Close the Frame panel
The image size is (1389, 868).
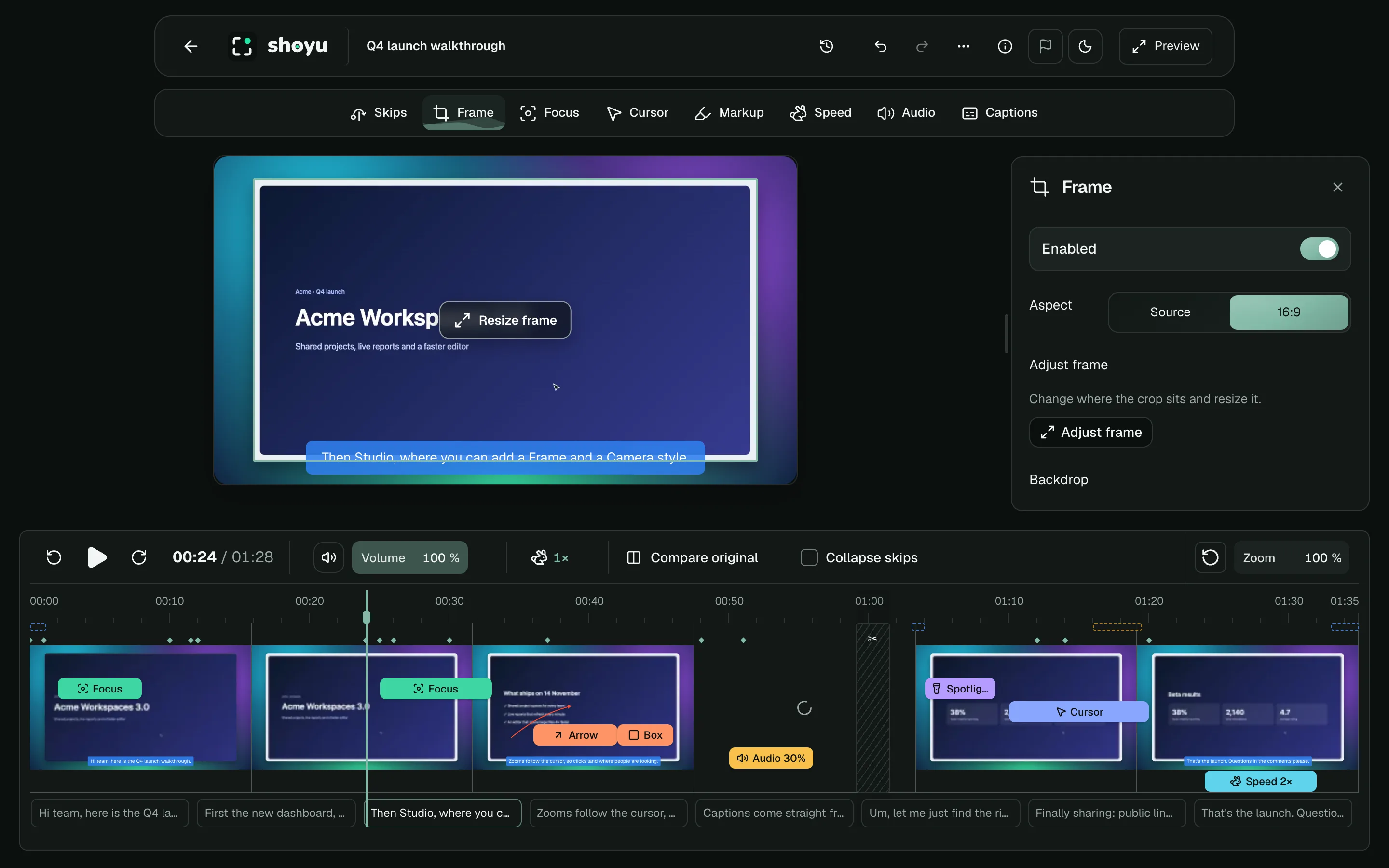[x=1337, y=187]
